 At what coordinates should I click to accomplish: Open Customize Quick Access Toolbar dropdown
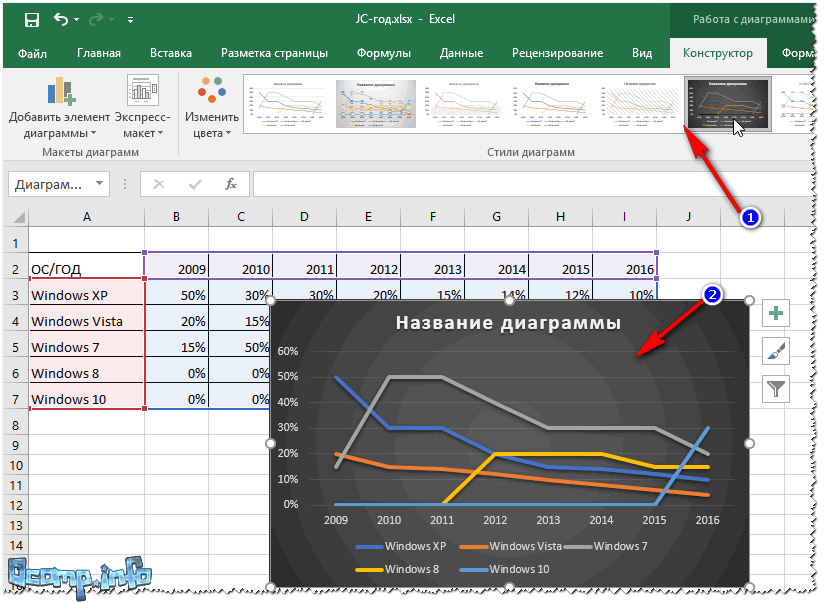(x=130, y=20)
